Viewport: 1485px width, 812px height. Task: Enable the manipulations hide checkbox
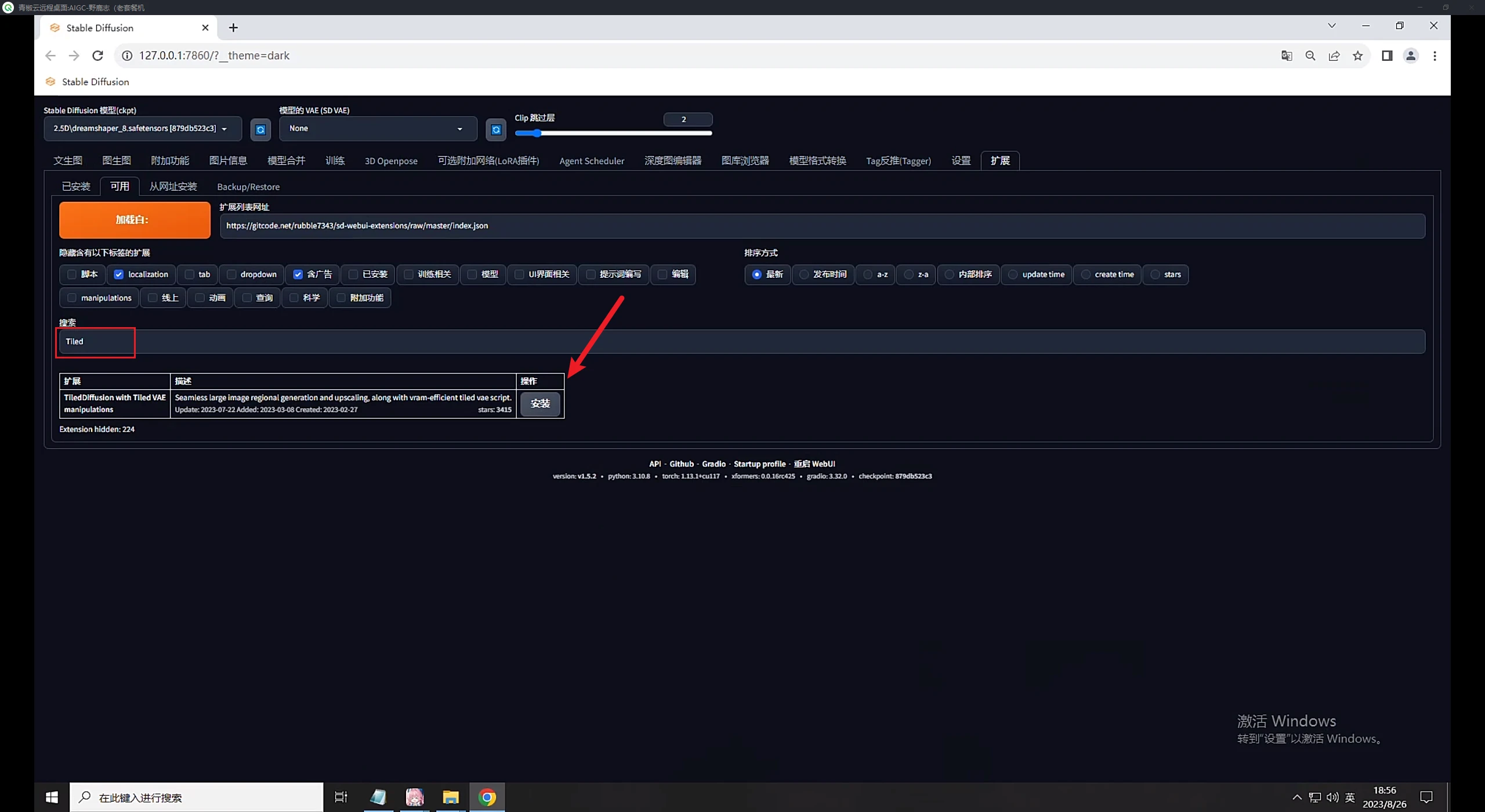(x=72, y=298)
